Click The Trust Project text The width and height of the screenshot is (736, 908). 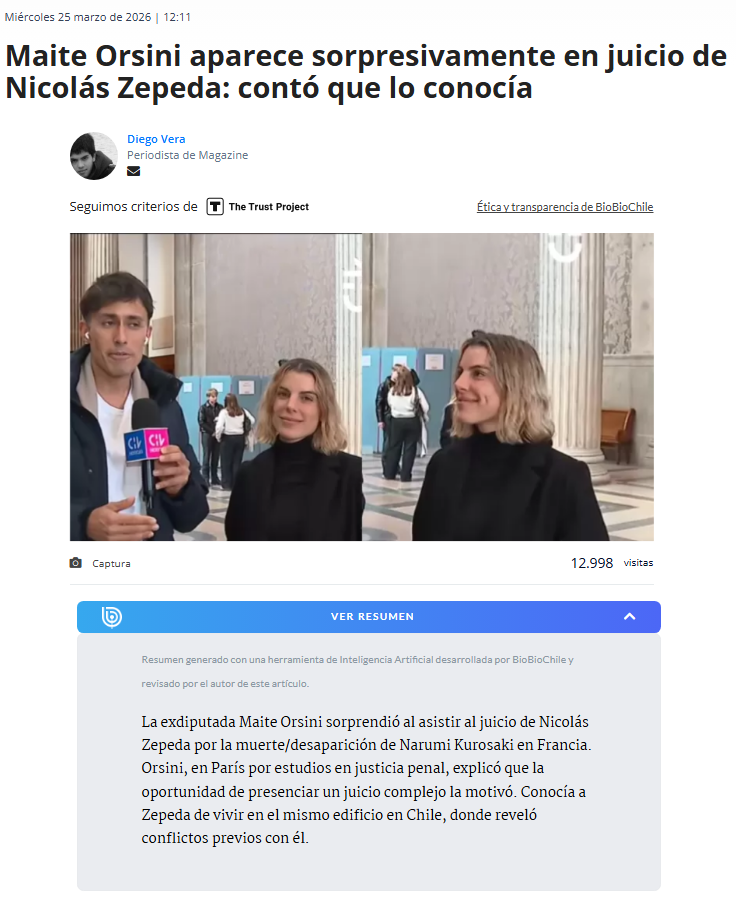tap(269, 207)
